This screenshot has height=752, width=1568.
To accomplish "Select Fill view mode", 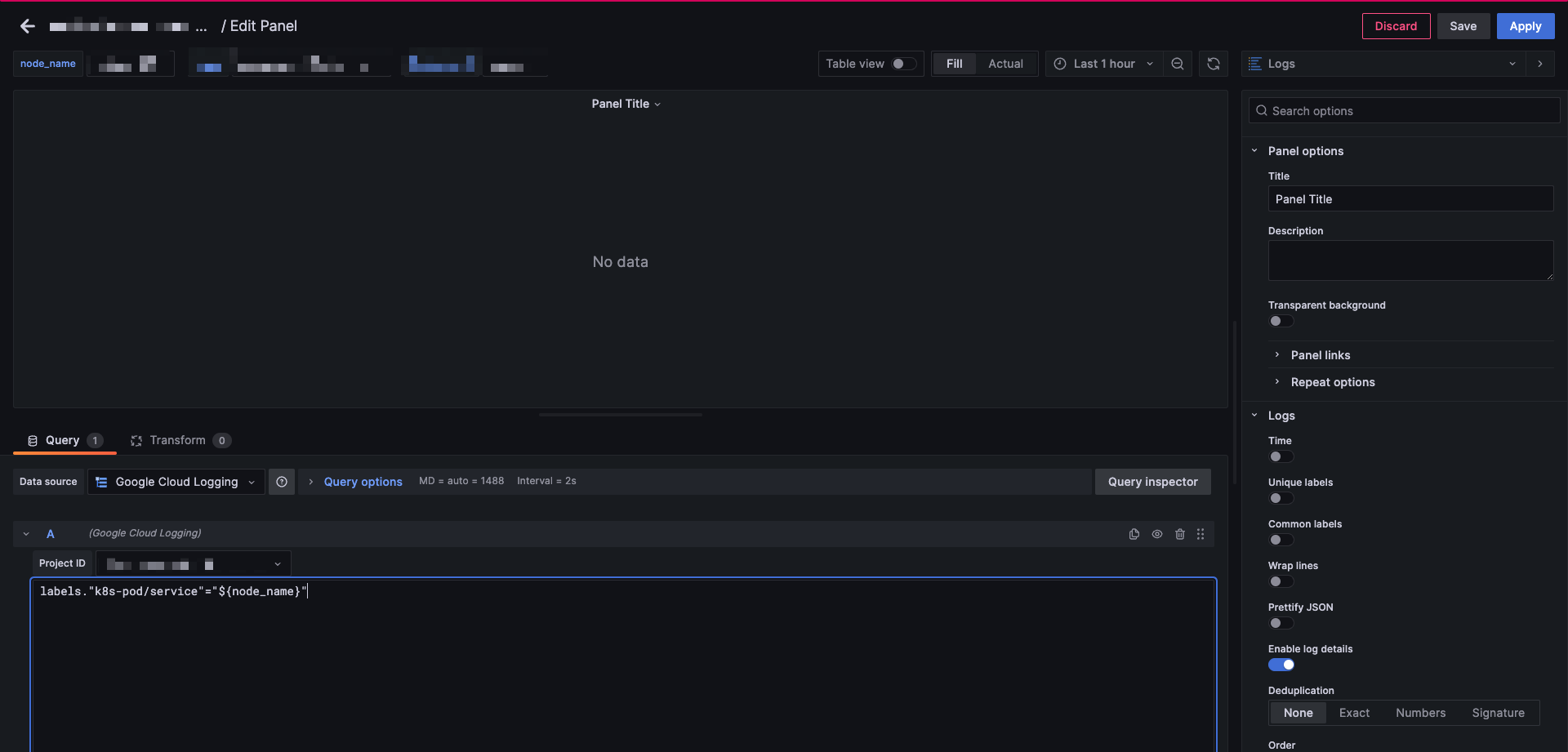I will 954,64.
